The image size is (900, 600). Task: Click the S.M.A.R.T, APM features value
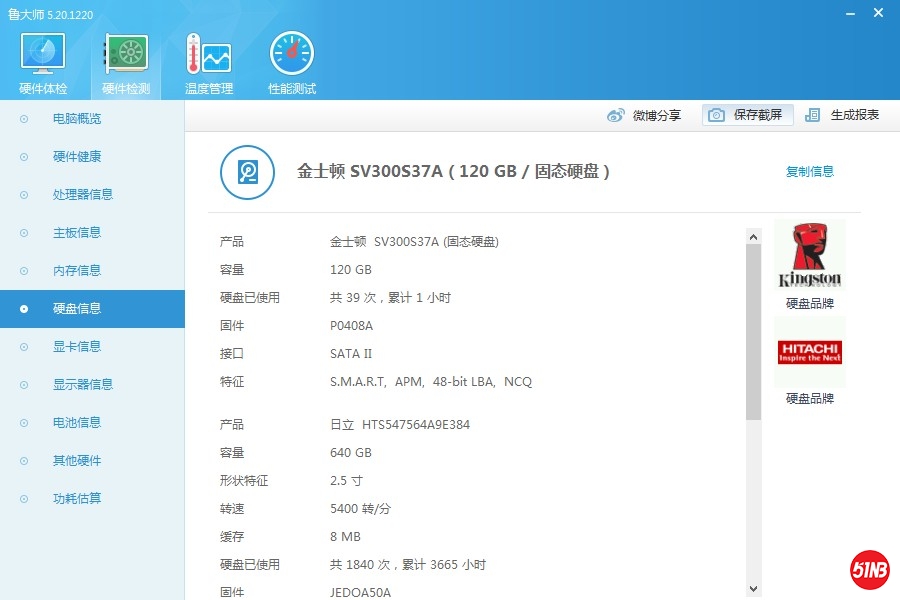point(431,382)
